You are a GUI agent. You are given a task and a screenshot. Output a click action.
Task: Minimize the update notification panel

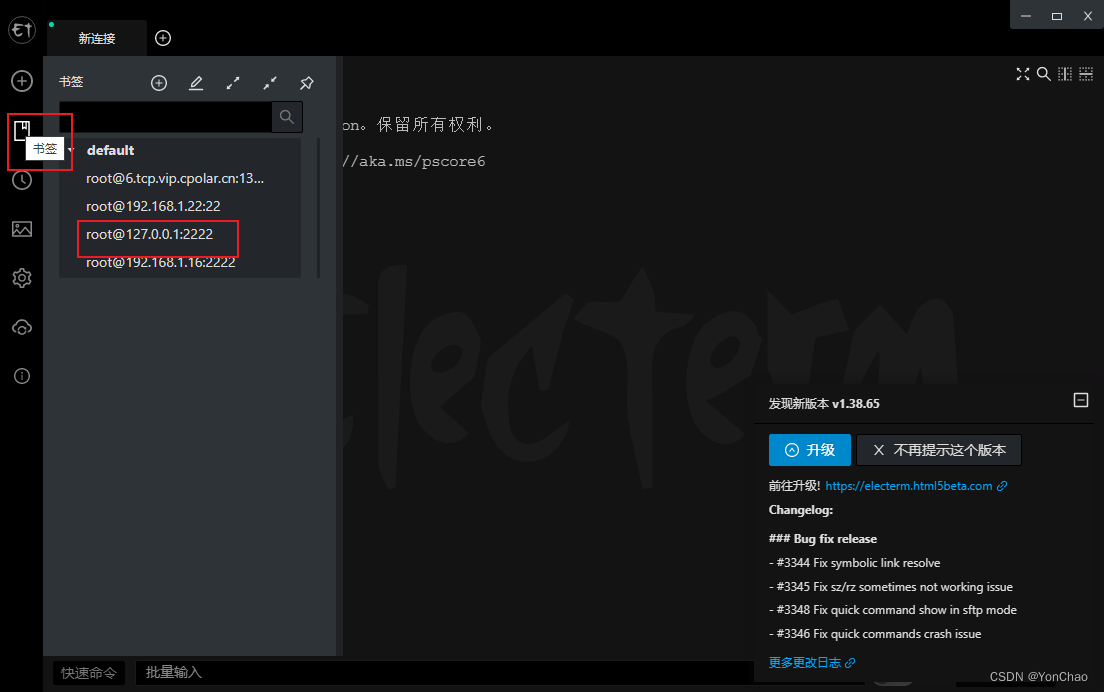coord(1081,401)
